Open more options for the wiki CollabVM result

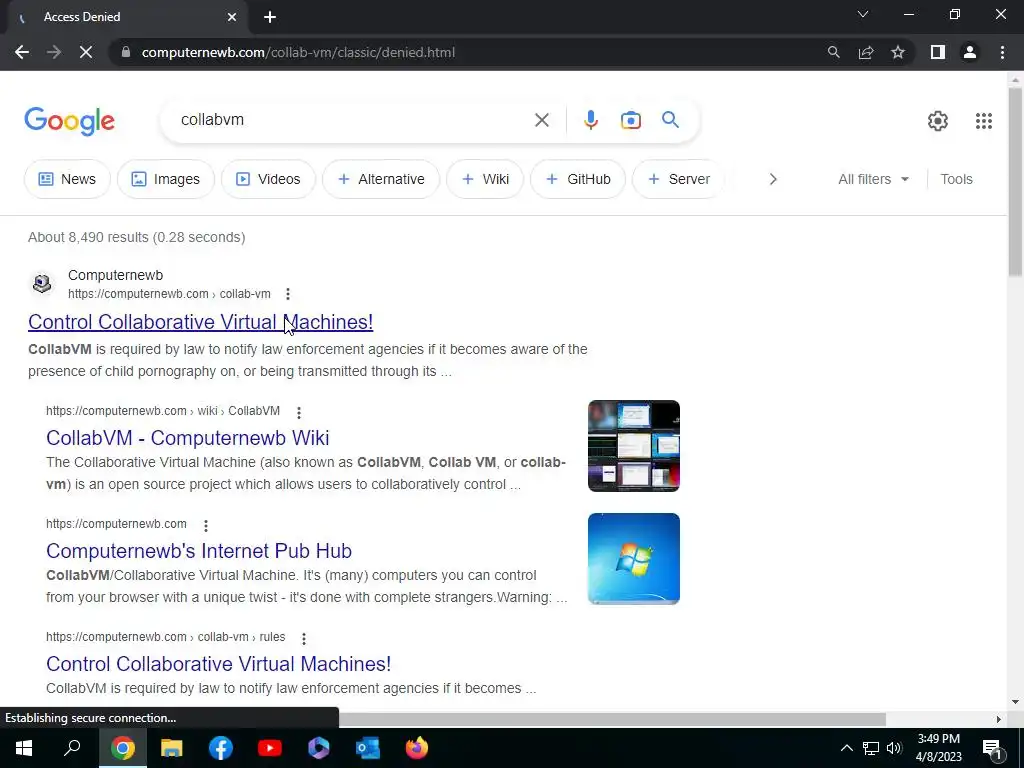(298, 412)
